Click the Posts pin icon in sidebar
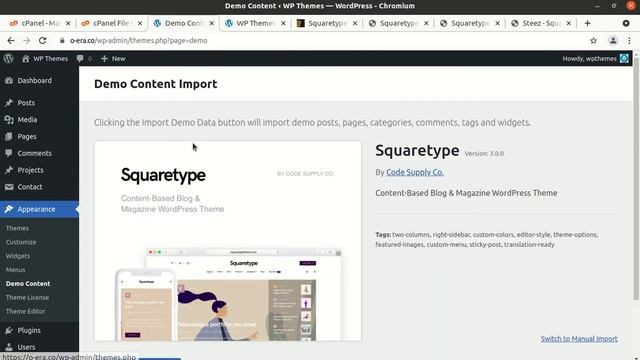640x360 pixels. point(9,102)
